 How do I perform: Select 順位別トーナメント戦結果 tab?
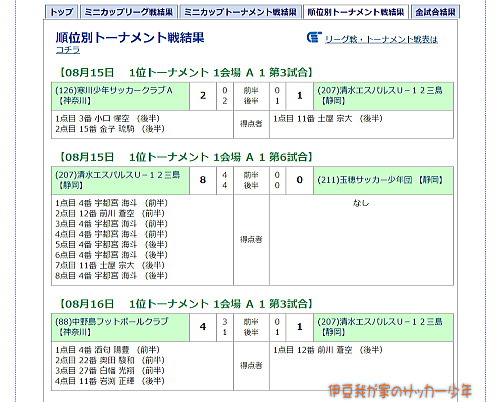356,12
